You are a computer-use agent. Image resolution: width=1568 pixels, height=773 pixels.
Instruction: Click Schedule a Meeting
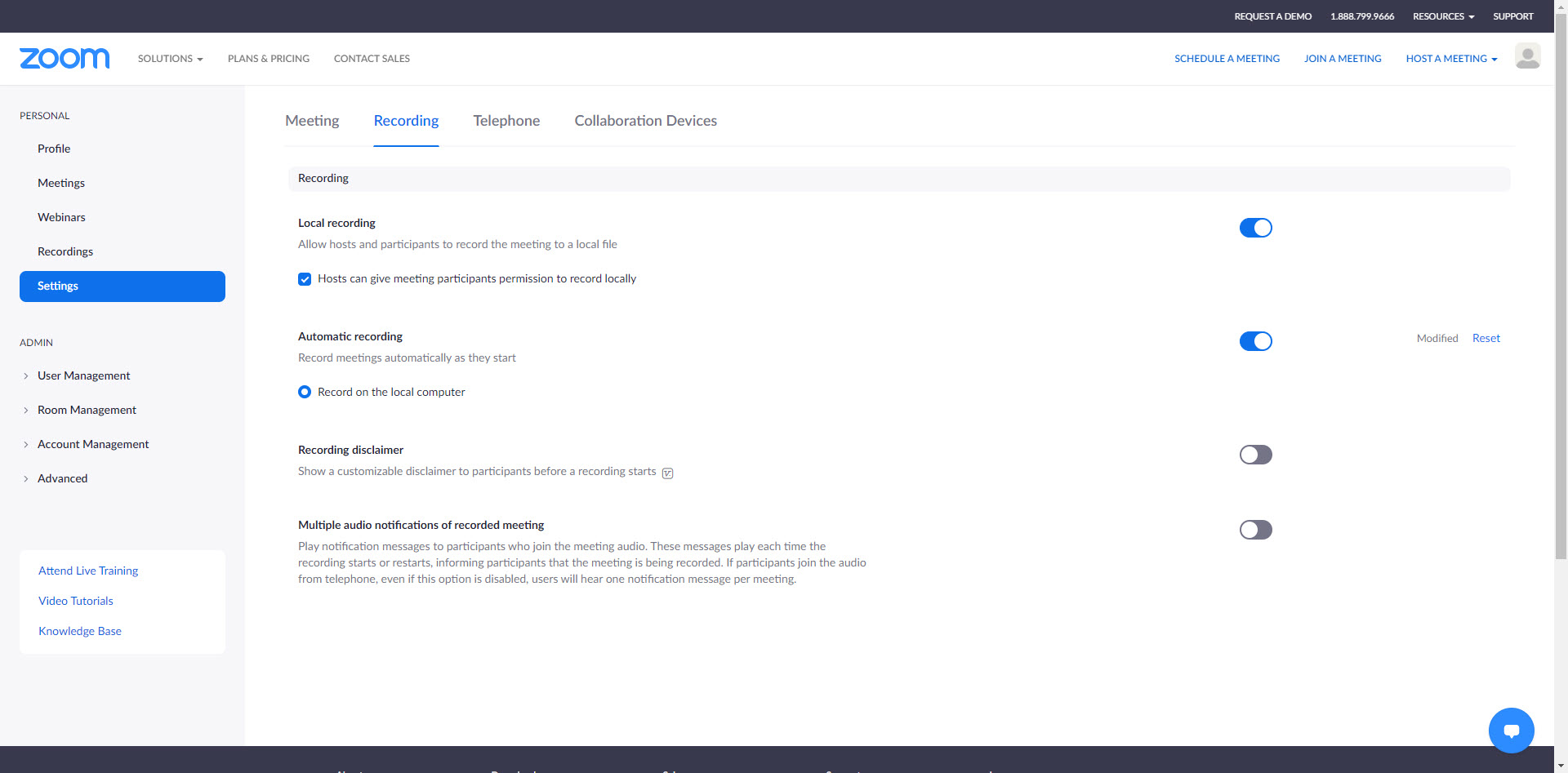pos(1227,59)
